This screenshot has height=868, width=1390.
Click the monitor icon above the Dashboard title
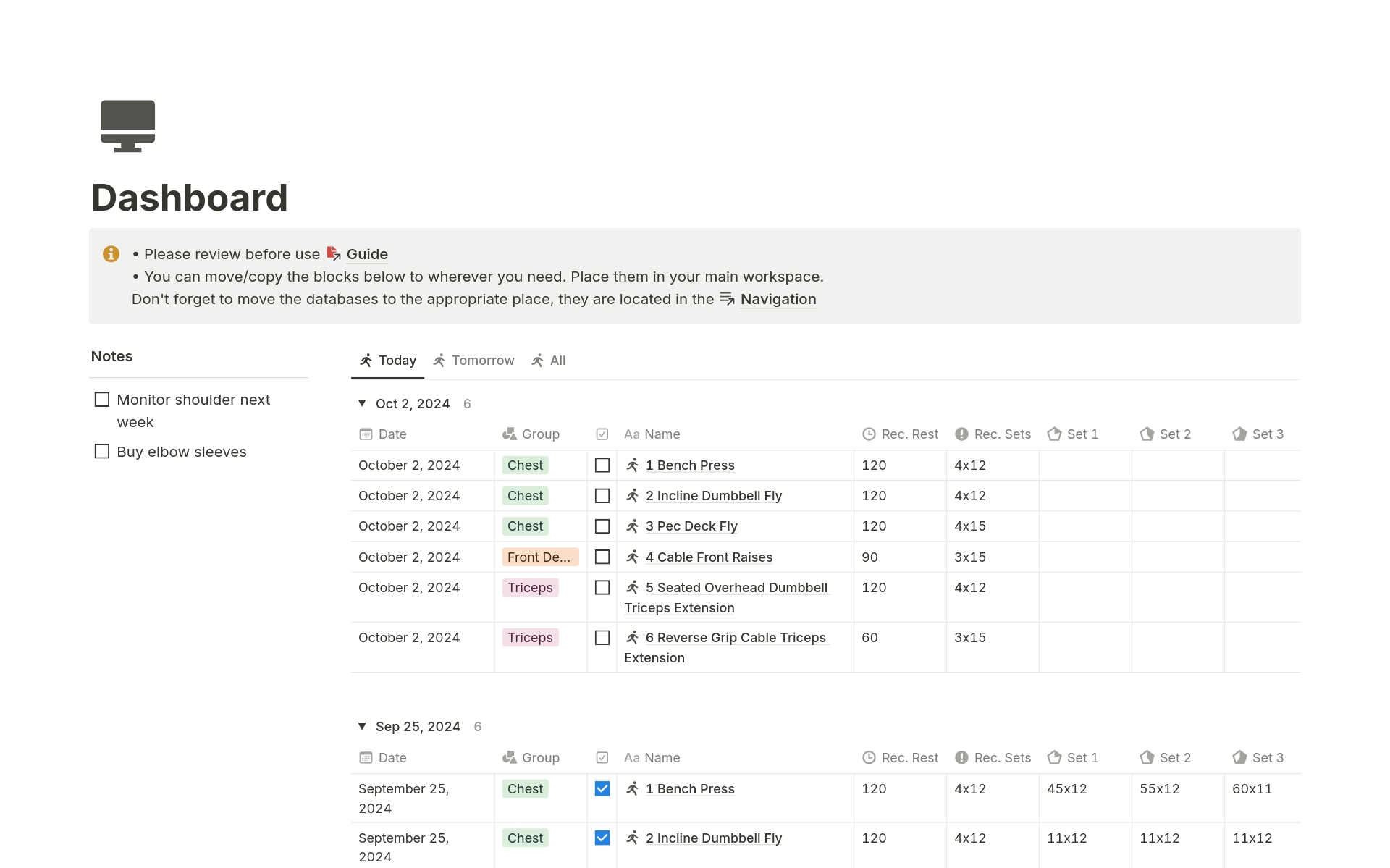pos(127,125)
